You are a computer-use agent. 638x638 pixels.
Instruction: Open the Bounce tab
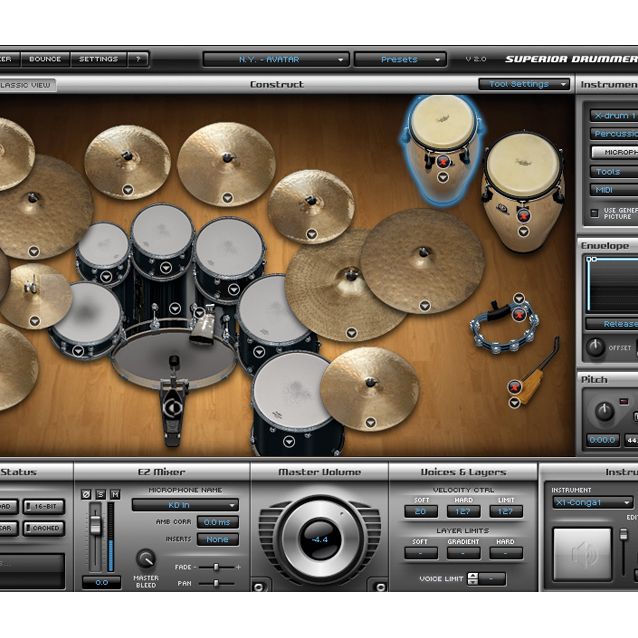pos(45,59)
